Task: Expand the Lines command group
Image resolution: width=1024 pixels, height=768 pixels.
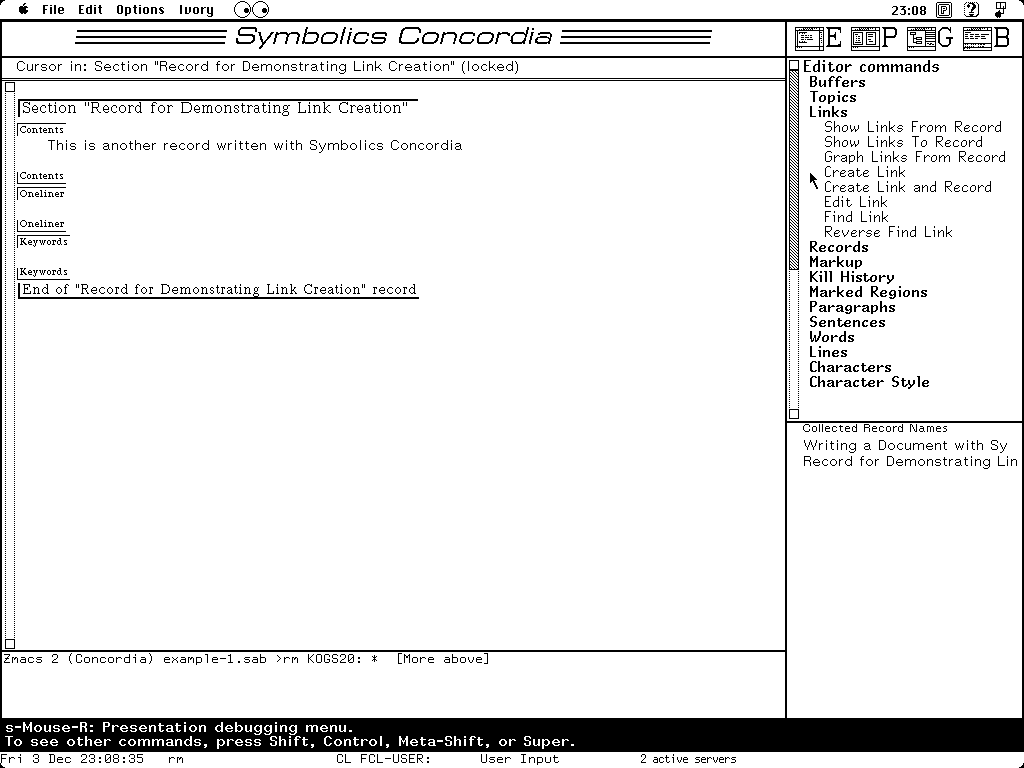Action: tap(828, 353)
